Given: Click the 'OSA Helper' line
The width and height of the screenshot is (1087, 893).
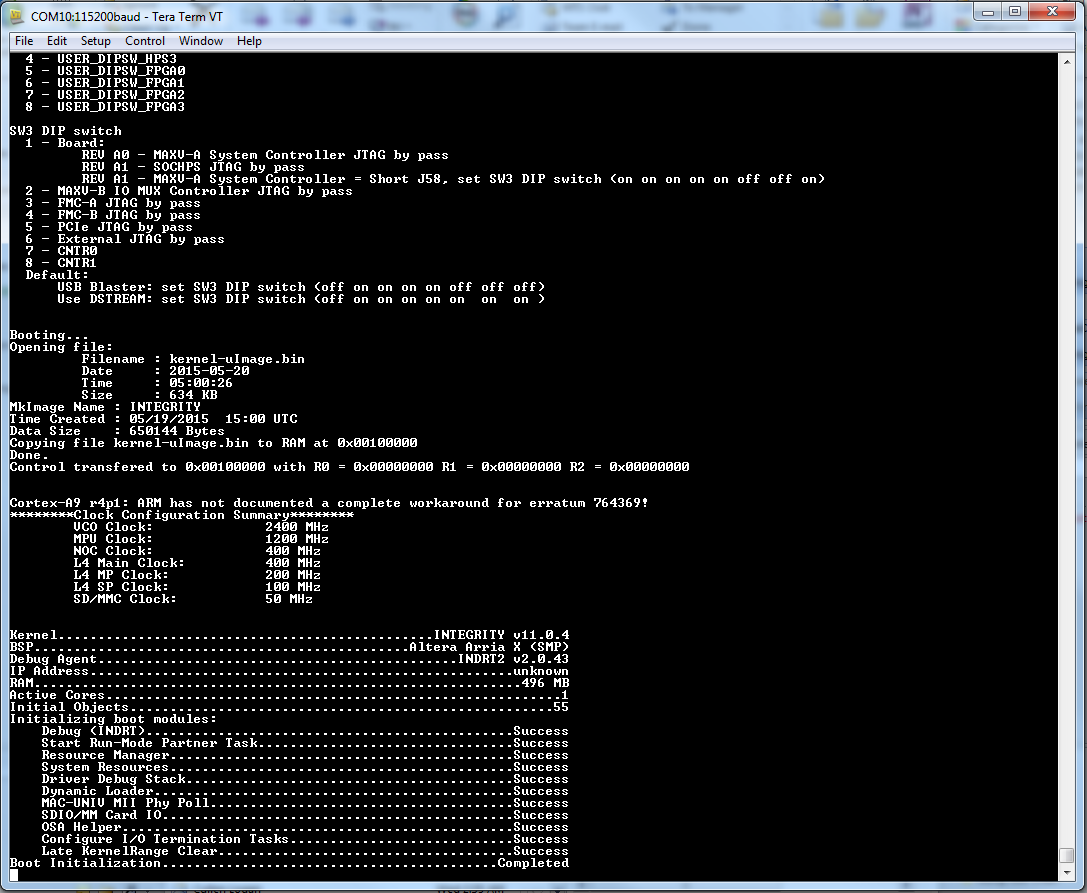Looking at the screenshot, I should point(305,827).
